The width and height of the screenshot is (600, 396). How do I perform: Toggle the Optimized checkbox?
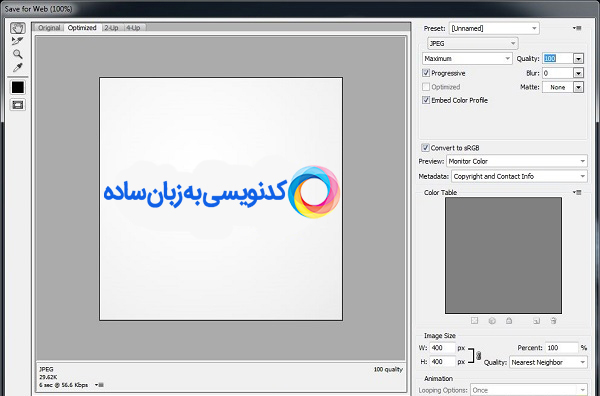coord(426,87)
